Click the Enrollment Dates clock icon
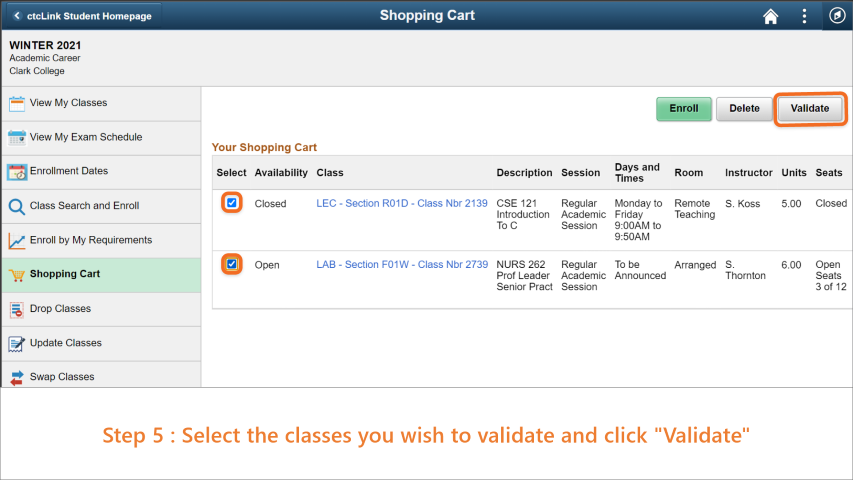 point(17,172)
